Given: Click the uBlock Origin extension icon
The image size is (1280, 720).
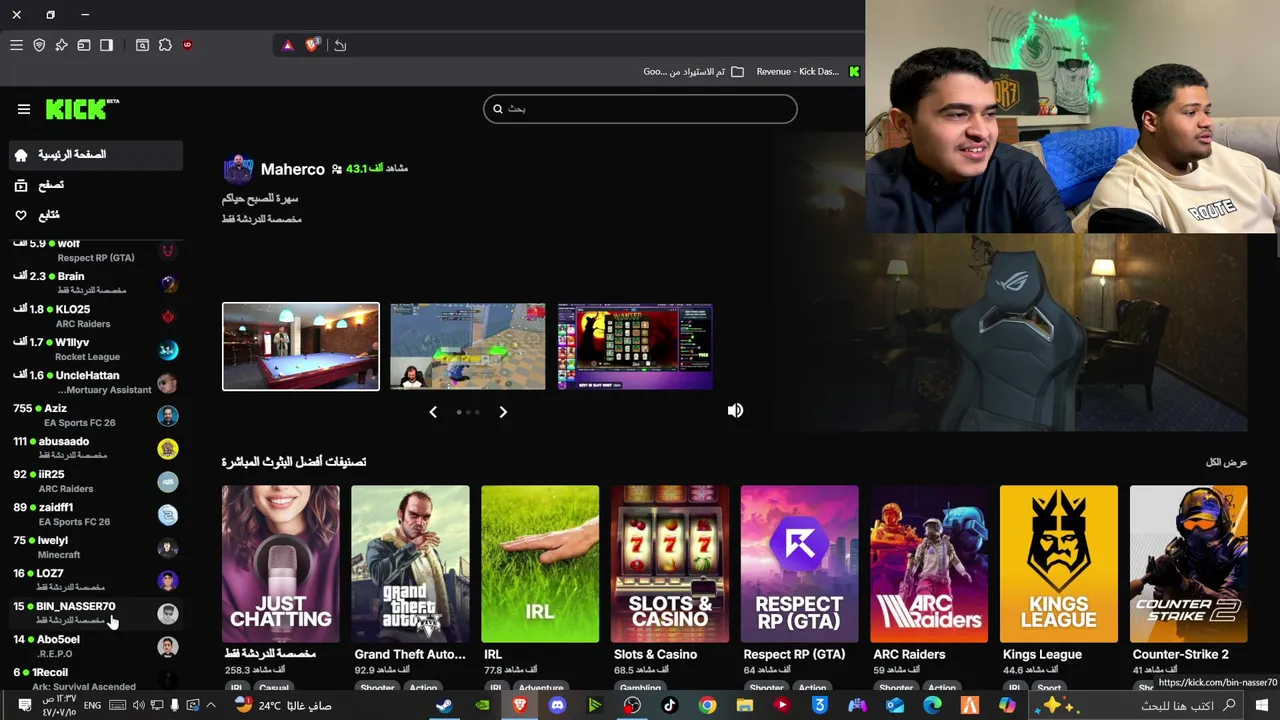Looking at the screenshot, I should pyautogui.click(x=187, y=45).
